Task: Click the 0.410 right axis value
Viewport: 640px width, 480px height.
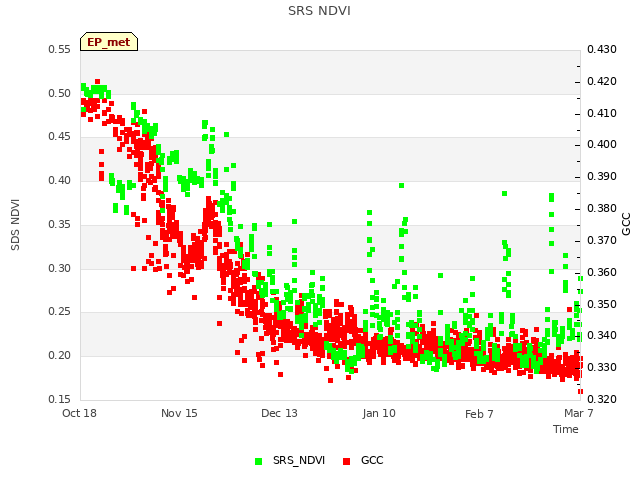Action: [602, 113]
